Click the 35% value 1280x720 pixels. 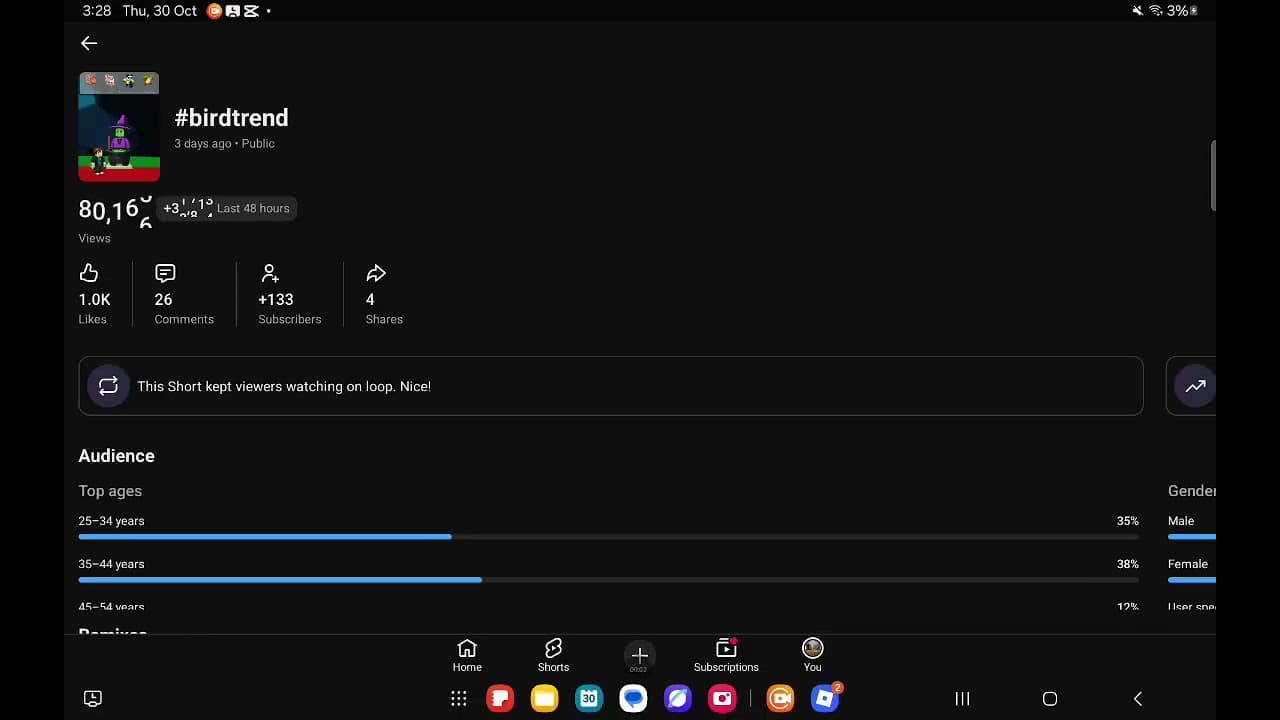[x=1128, y=521]
